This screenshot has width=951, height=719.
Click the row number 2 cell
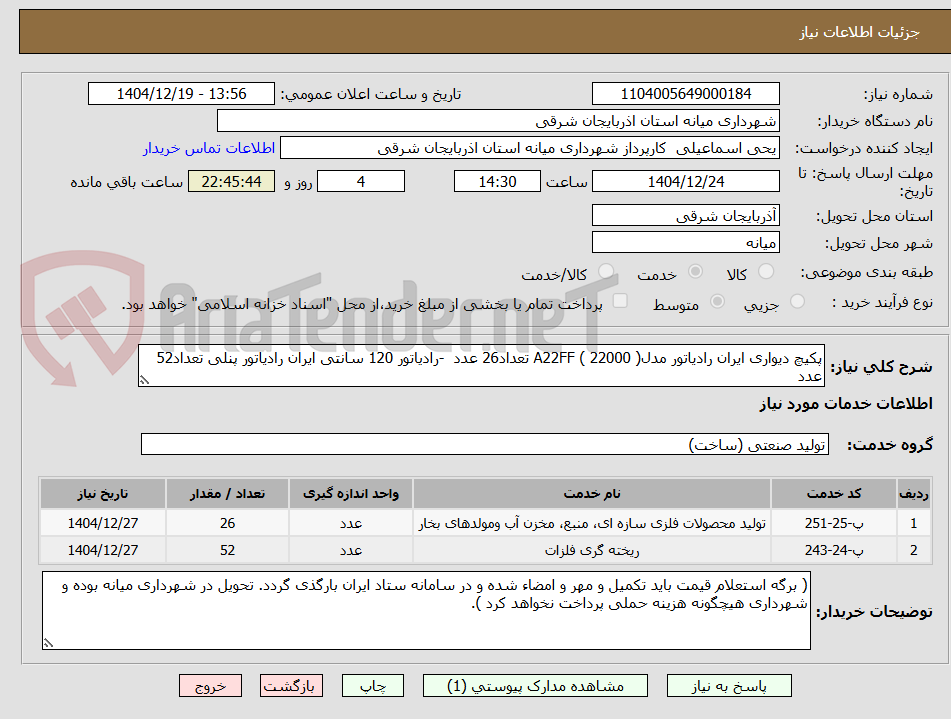913,550
